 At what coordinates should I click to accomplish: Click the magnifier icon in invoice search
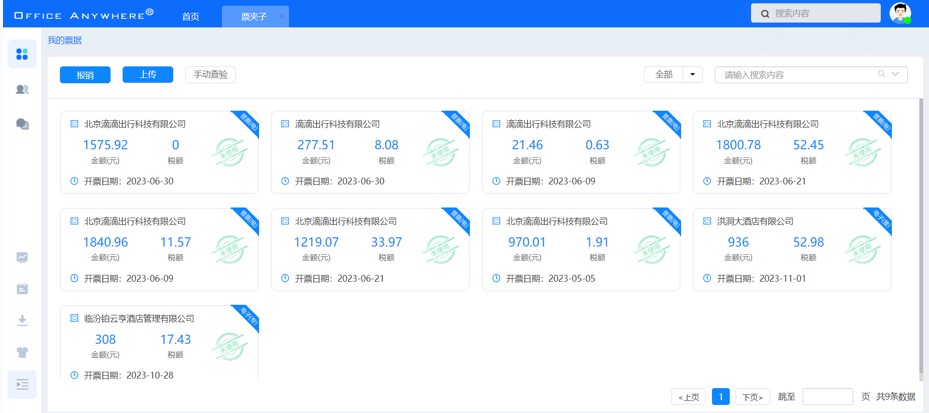[881, 75]
